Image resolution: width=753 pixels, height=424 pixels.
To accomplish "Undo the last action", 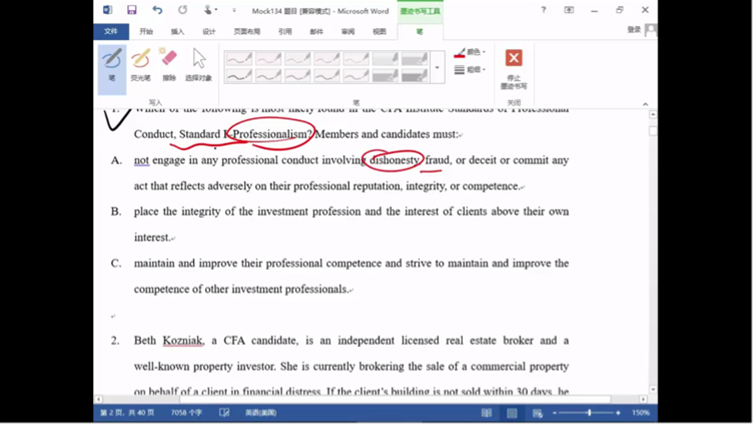I will [x=157, y=10].
